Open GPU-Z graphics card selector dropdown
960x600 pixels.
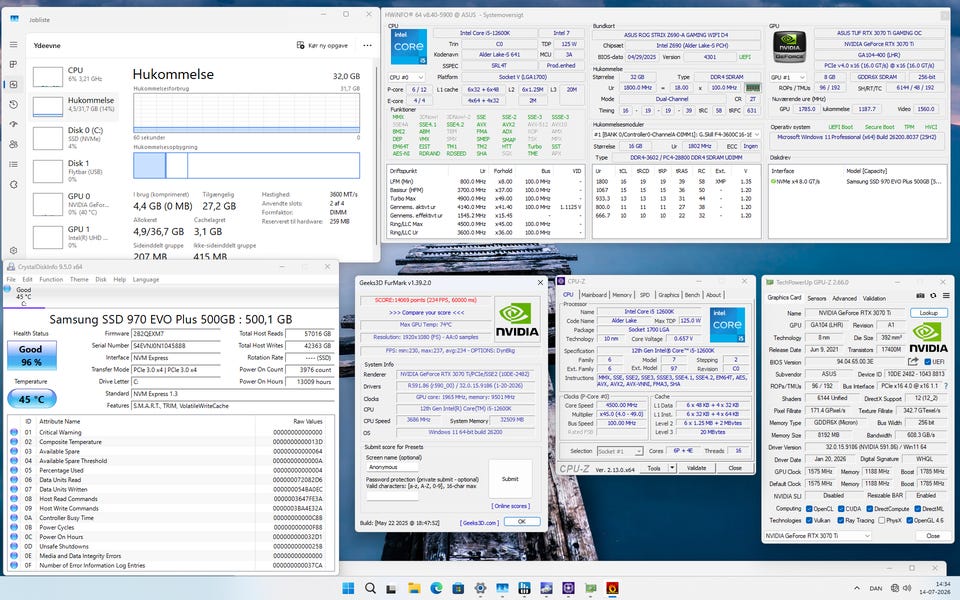(817, 536)
